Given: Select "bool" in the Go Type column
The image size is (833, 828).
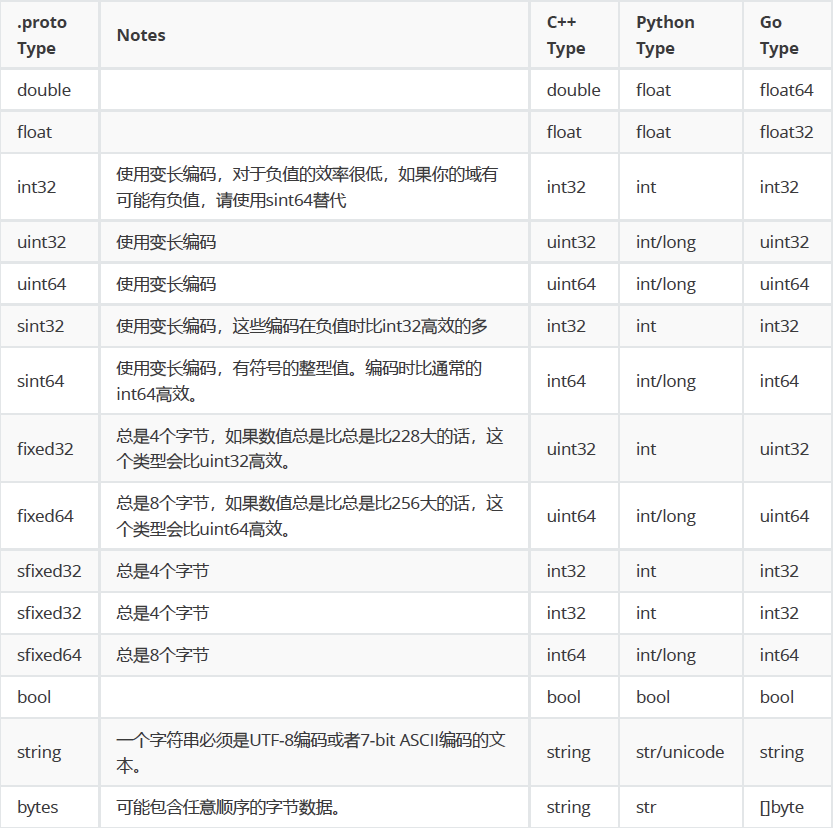Looking at the screenshot, I should pyautogui.click(x=777, y=697).
